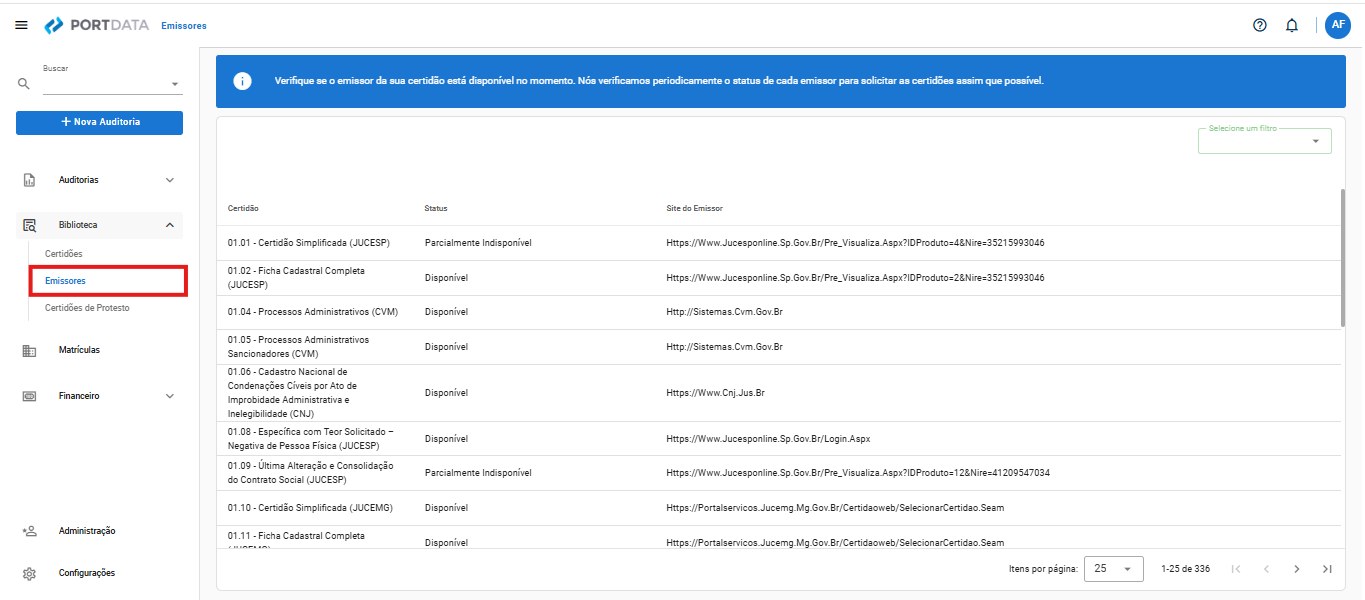
Task: Click Parcialmente Indisponível status of row 01.09
Action: [x=478, y=473]
